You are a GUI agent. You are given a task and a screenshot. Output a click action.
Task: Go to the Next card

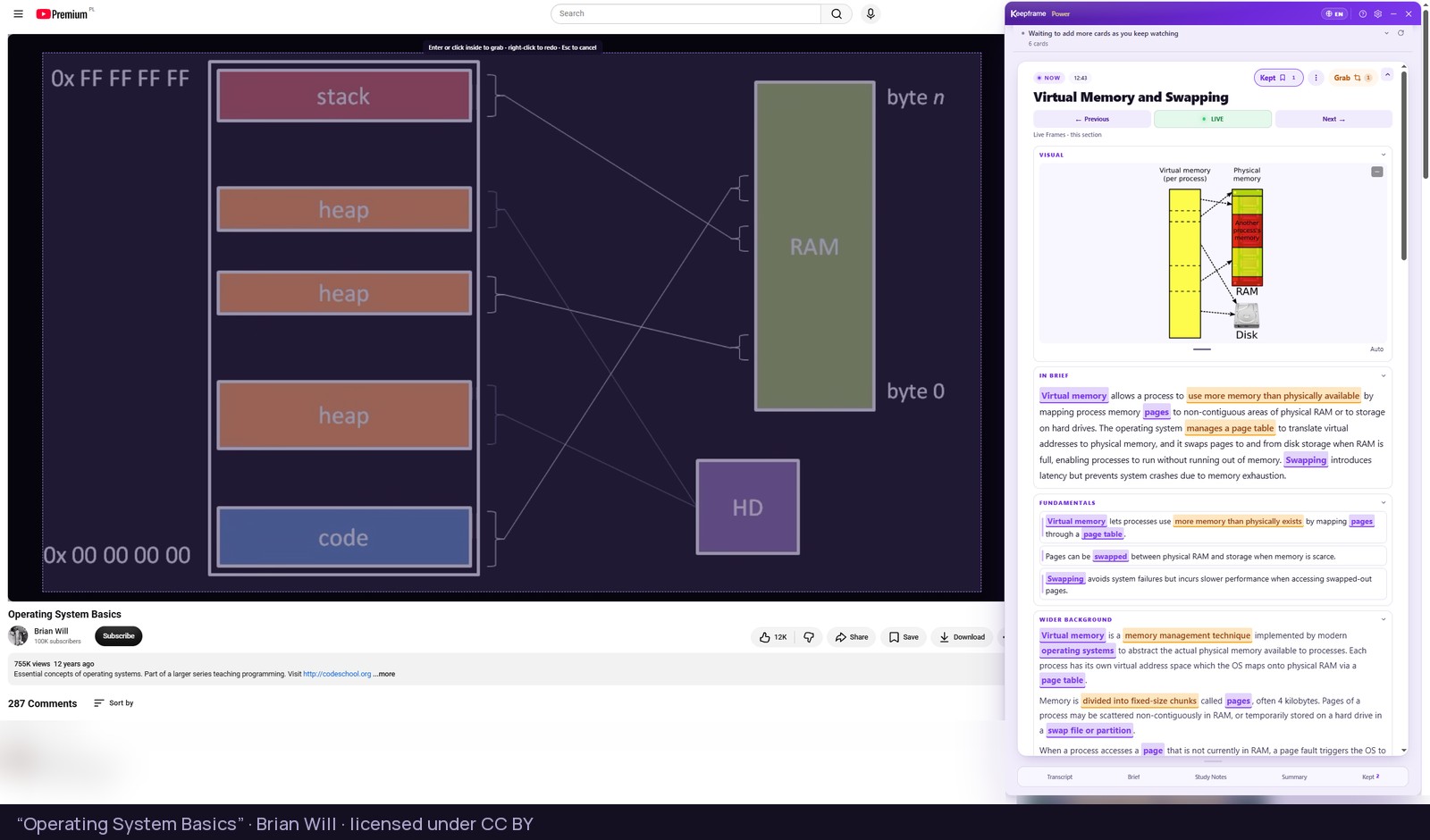click(x=1333, y=119)
